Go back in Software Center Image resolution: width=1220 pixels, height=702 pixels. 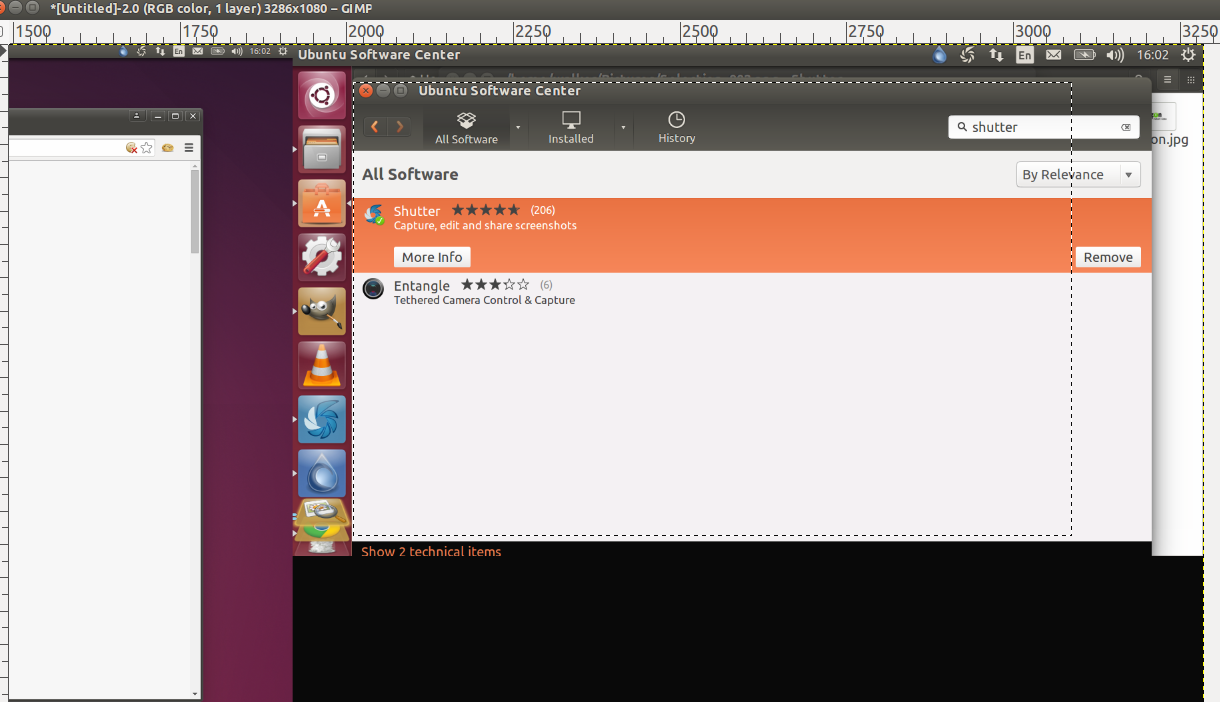375,127
